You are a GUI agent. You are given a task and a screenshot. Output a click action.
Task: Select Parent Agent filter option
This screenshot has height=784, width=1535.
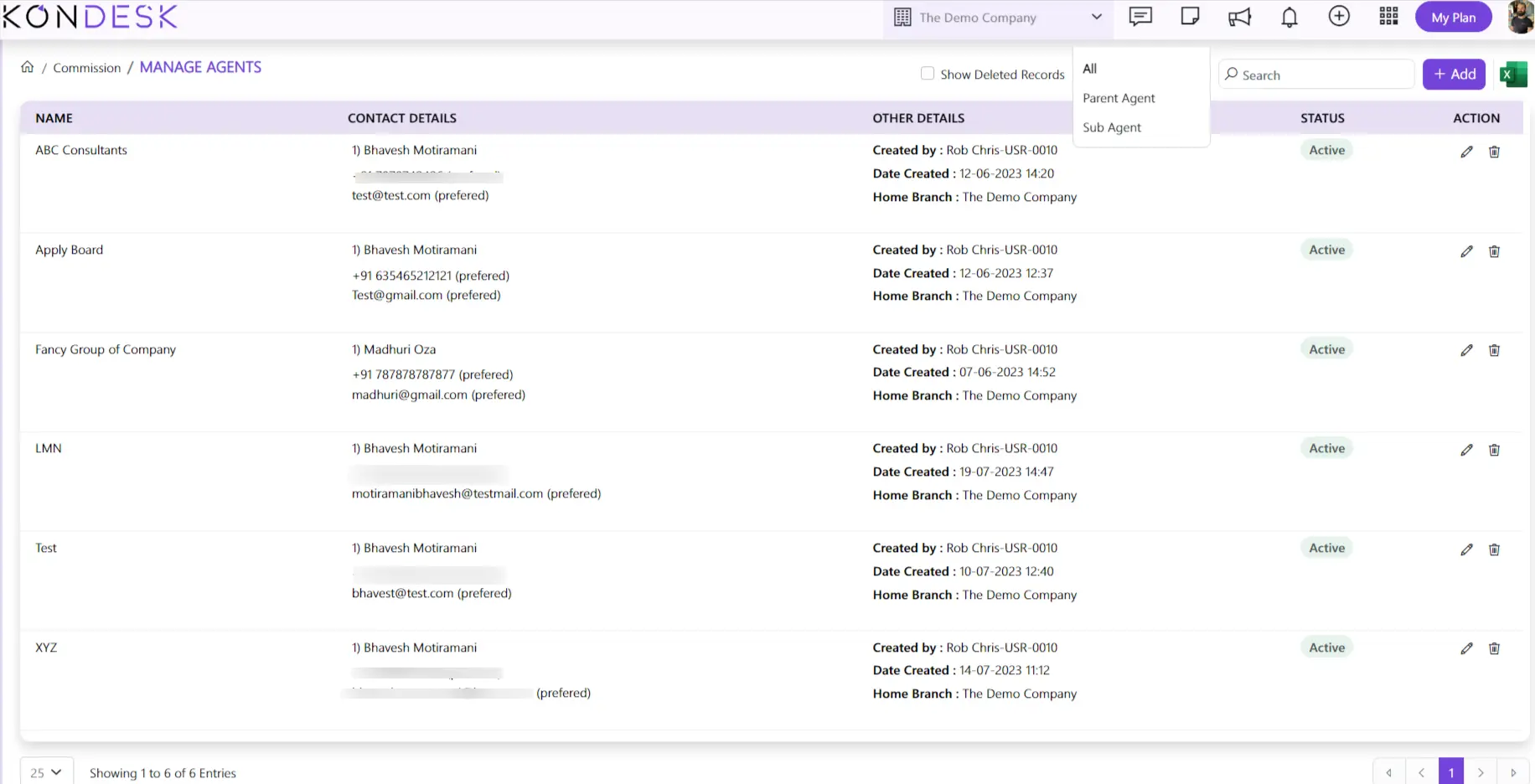[1119, 98]
